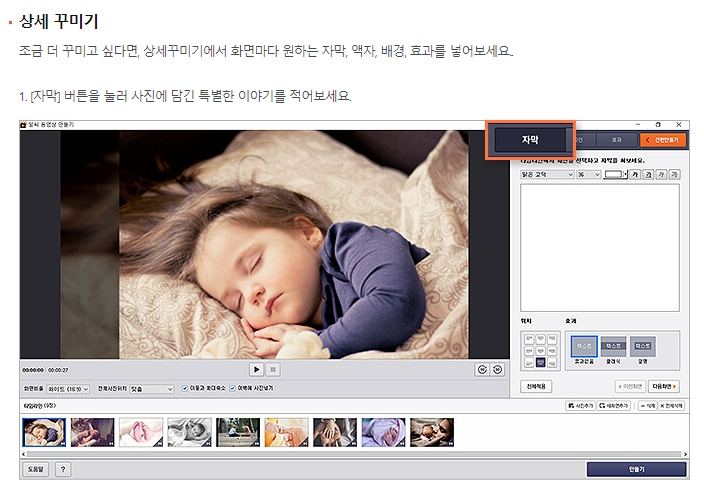
Task: Click 전체삭제 delete-all button
Action: click(671, 406)
